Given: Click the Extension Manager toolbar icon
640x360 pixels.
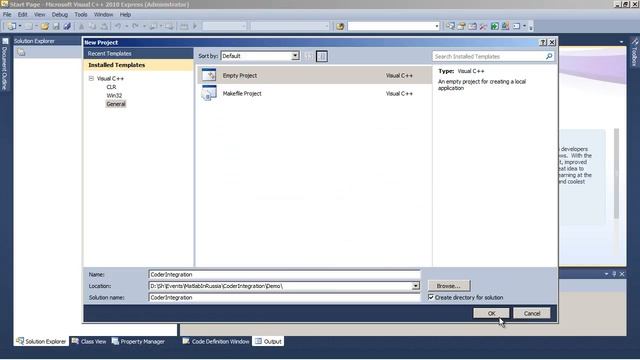Looking at the screenshot, I should tap(505, 26).
